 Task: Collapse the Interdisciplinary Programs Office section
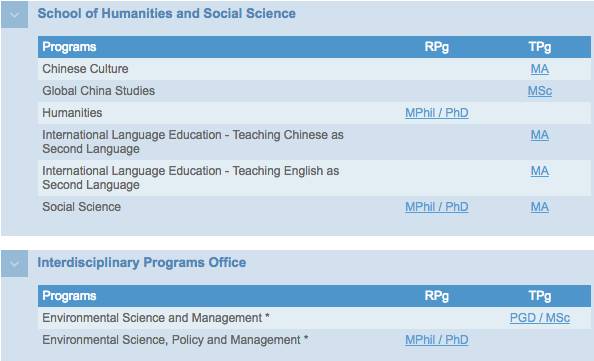pyautogui.click(x=14, y=263)
